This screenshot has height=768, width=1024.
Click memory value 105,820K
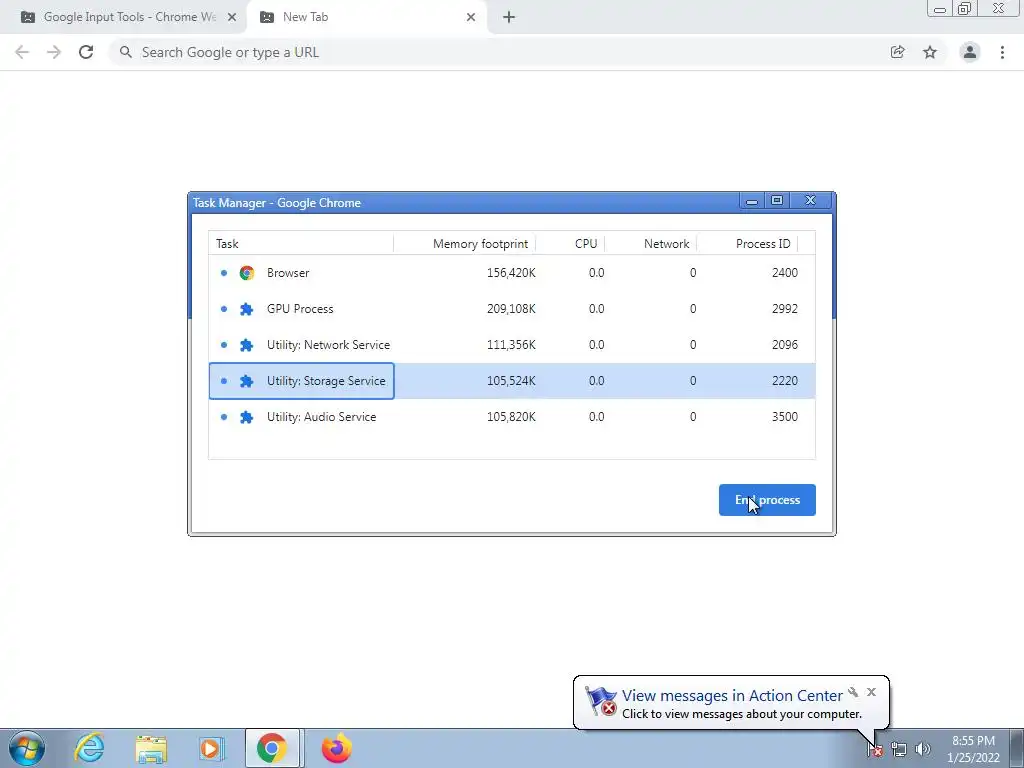pos(511,417)
